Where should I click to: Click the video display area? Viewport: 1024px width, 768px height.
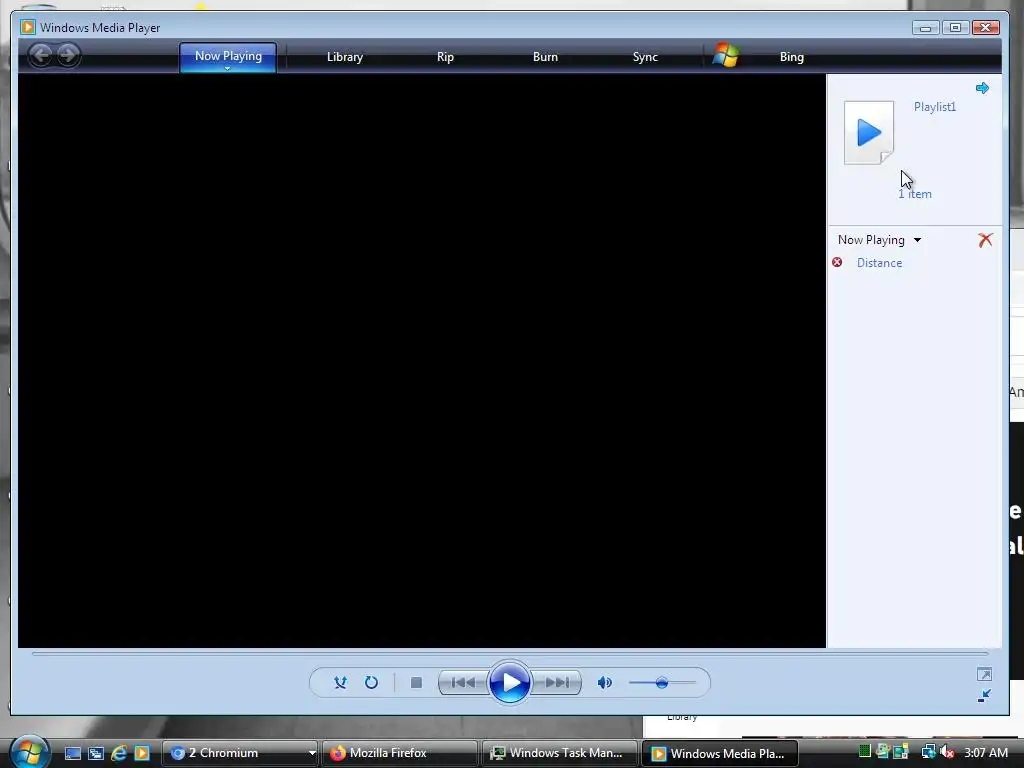click(x=422, y=360)
